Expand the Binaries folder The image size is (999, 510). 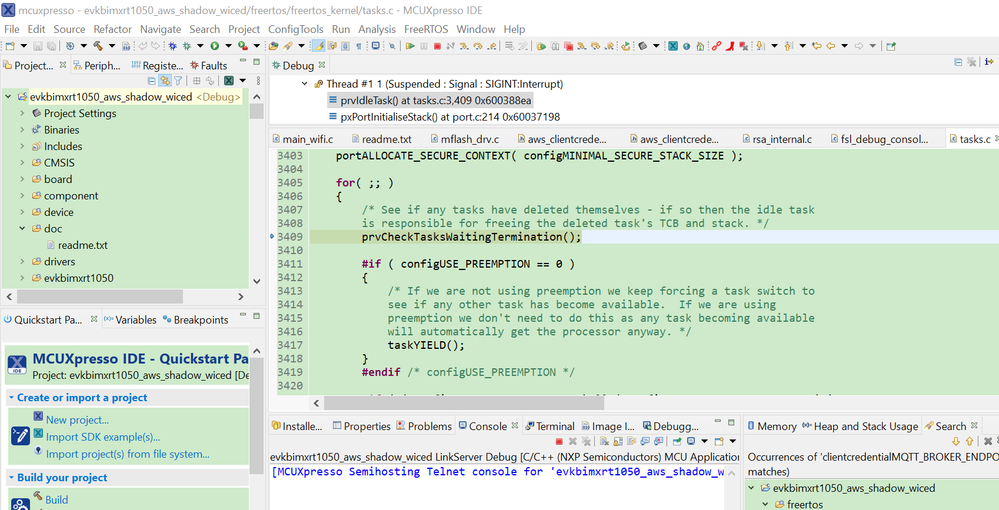[x=22, y=130]
